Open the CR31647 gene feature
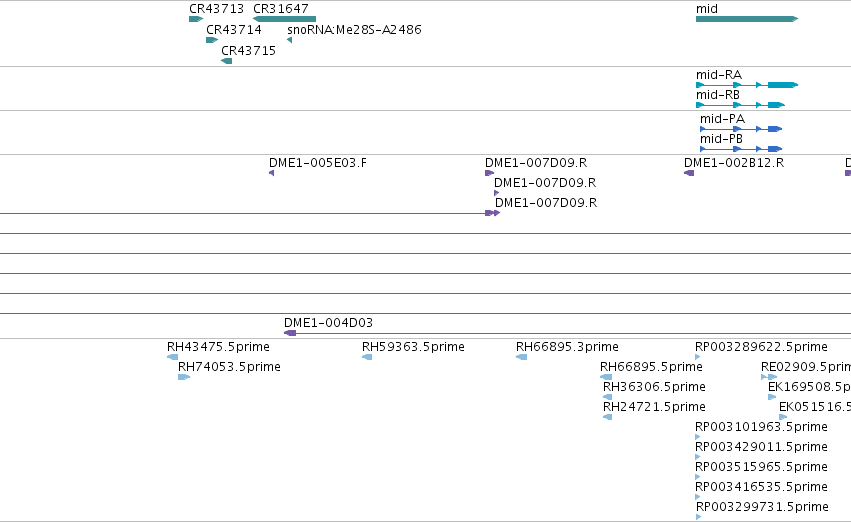The image size is (851, 522). pos(284,19)
